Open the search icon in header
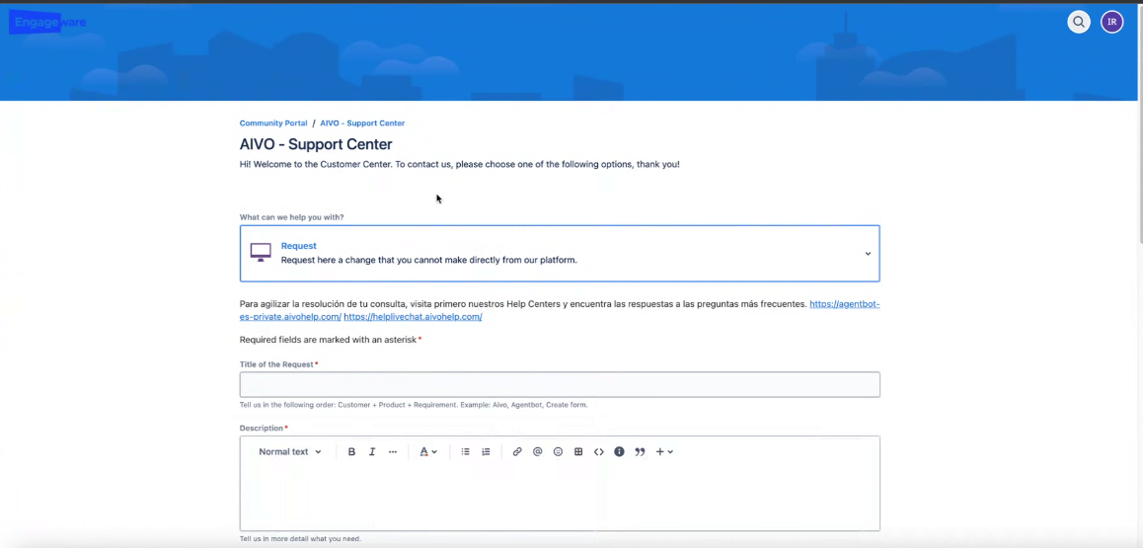The image size is (1143, 548). coord(1079,22)
